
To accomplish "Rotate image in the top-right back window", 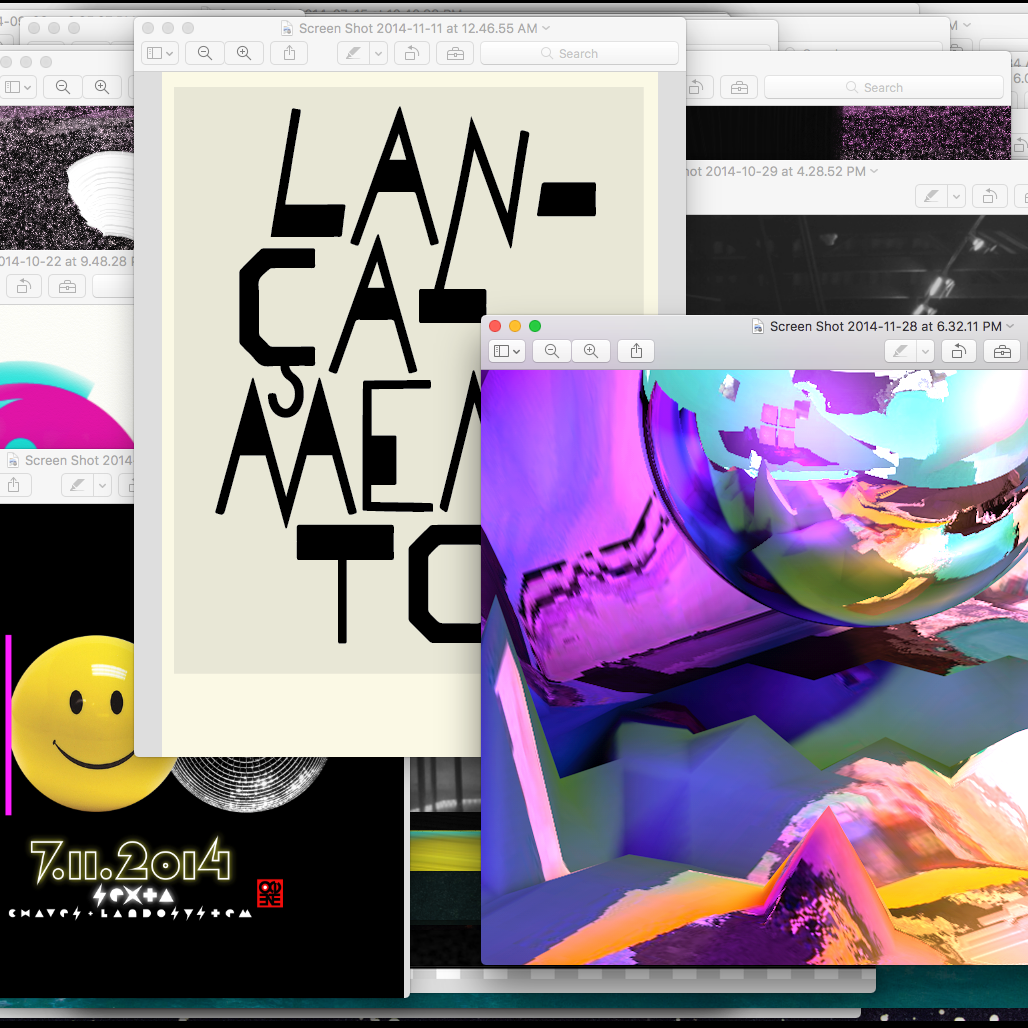I will (696, 87).
